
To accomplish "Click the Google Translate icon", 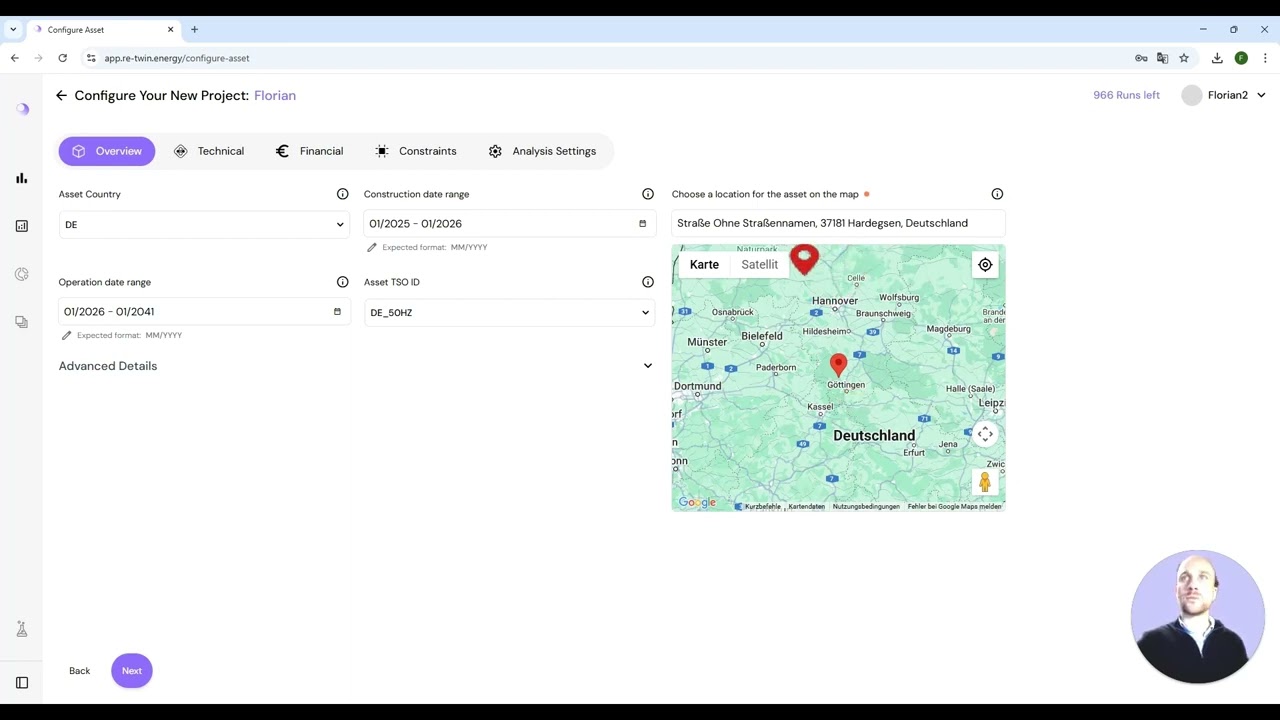I will tap(1162, 58).
